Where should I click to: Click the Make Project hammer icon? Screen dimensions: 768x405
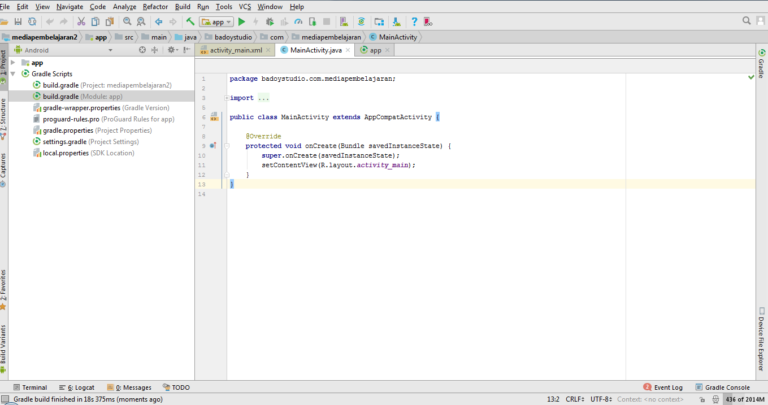click(190, 21)
